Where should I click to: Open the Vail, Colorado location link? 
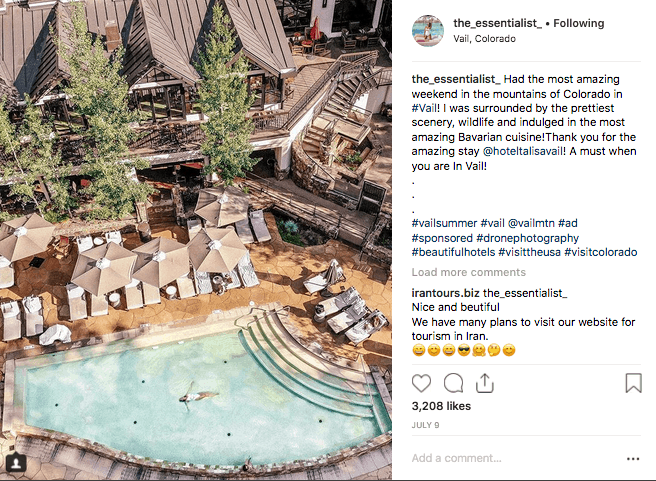[484, 39]
